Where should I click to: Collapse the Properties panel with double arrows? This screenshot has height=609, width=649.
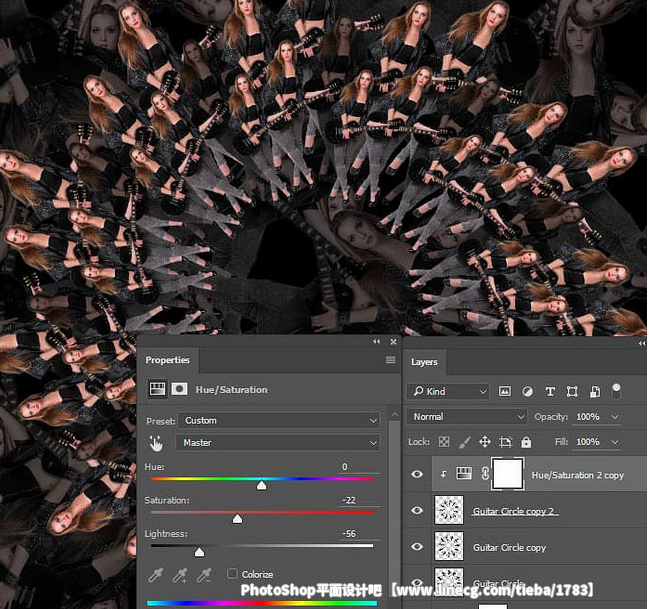click(376, 342)
